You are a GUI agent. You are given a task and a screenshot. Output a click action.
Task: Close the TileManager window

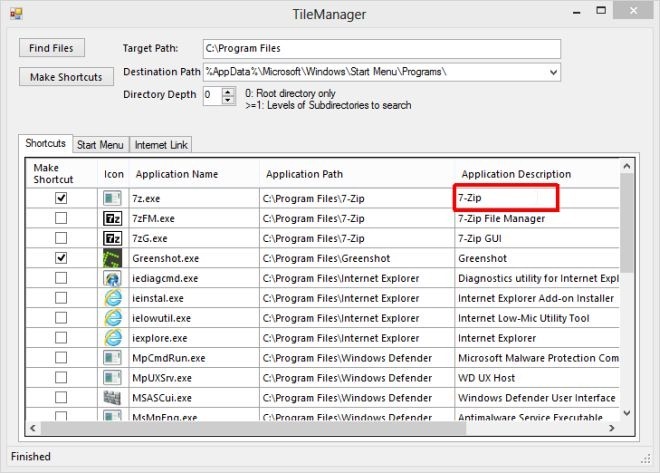click(x=633, y=10)
